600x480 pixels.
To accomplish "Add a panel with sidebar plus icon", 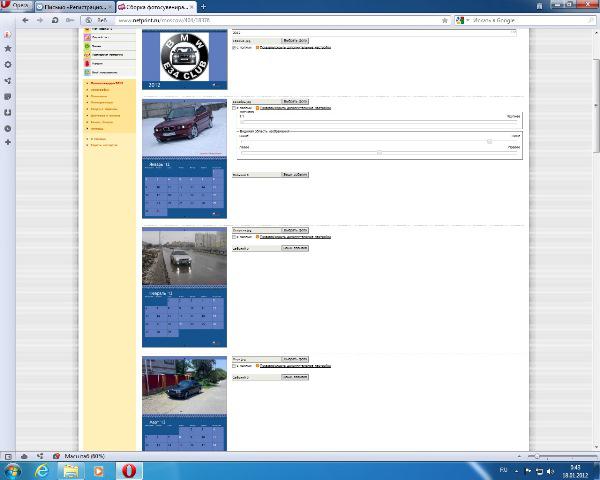I will point(8,142).
